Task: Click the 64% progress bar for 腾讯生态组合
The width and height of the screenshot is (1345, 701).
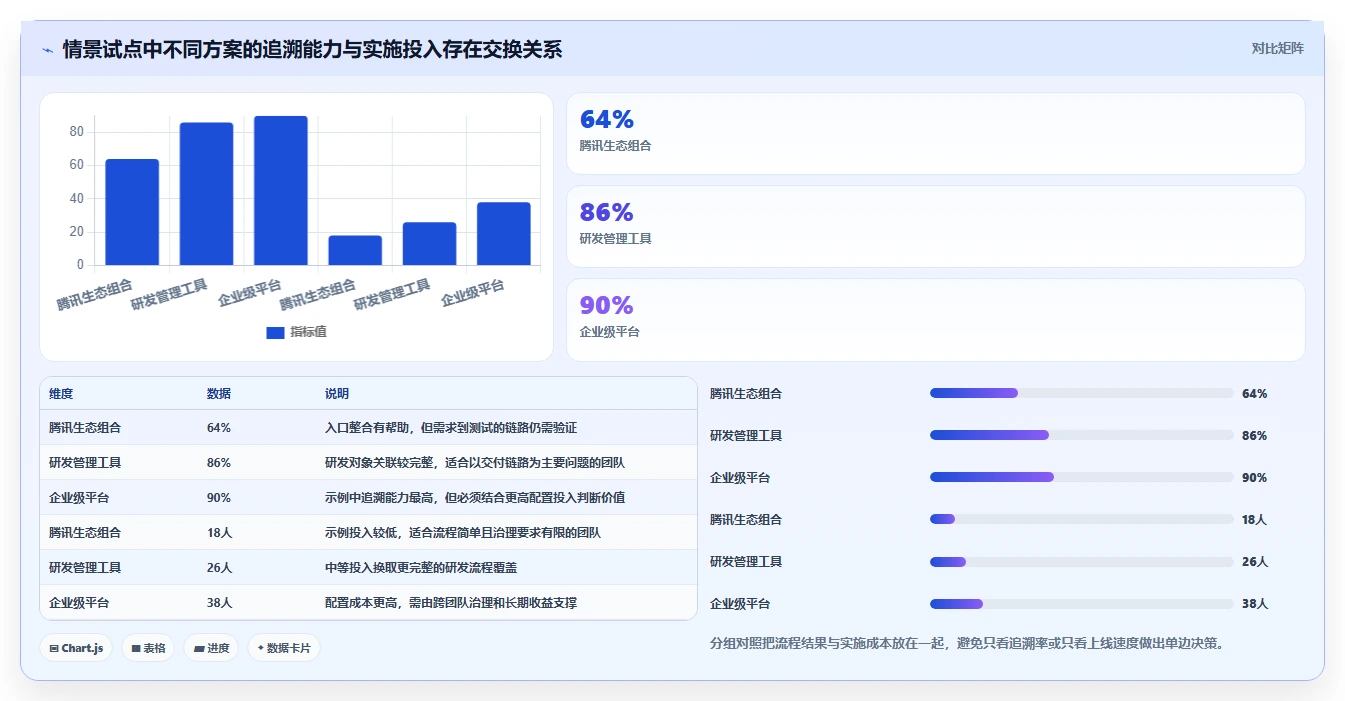Action: (1082, 393)
